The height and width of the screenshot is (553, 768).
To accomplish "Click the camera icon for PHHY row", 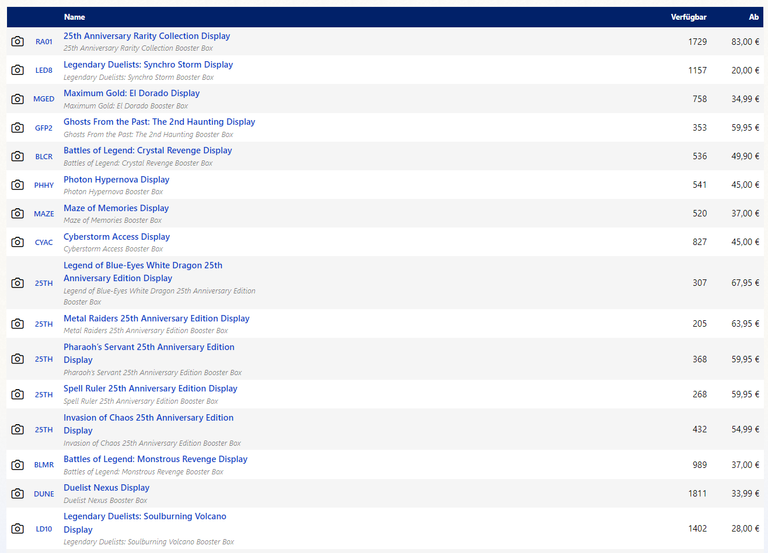I will [18, 185].
